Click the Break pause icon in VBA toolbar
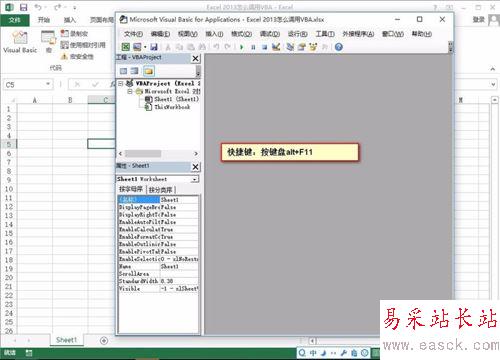The width and height of the screenshot is (500, 360). pyautogui.click(x=253, y=47)
